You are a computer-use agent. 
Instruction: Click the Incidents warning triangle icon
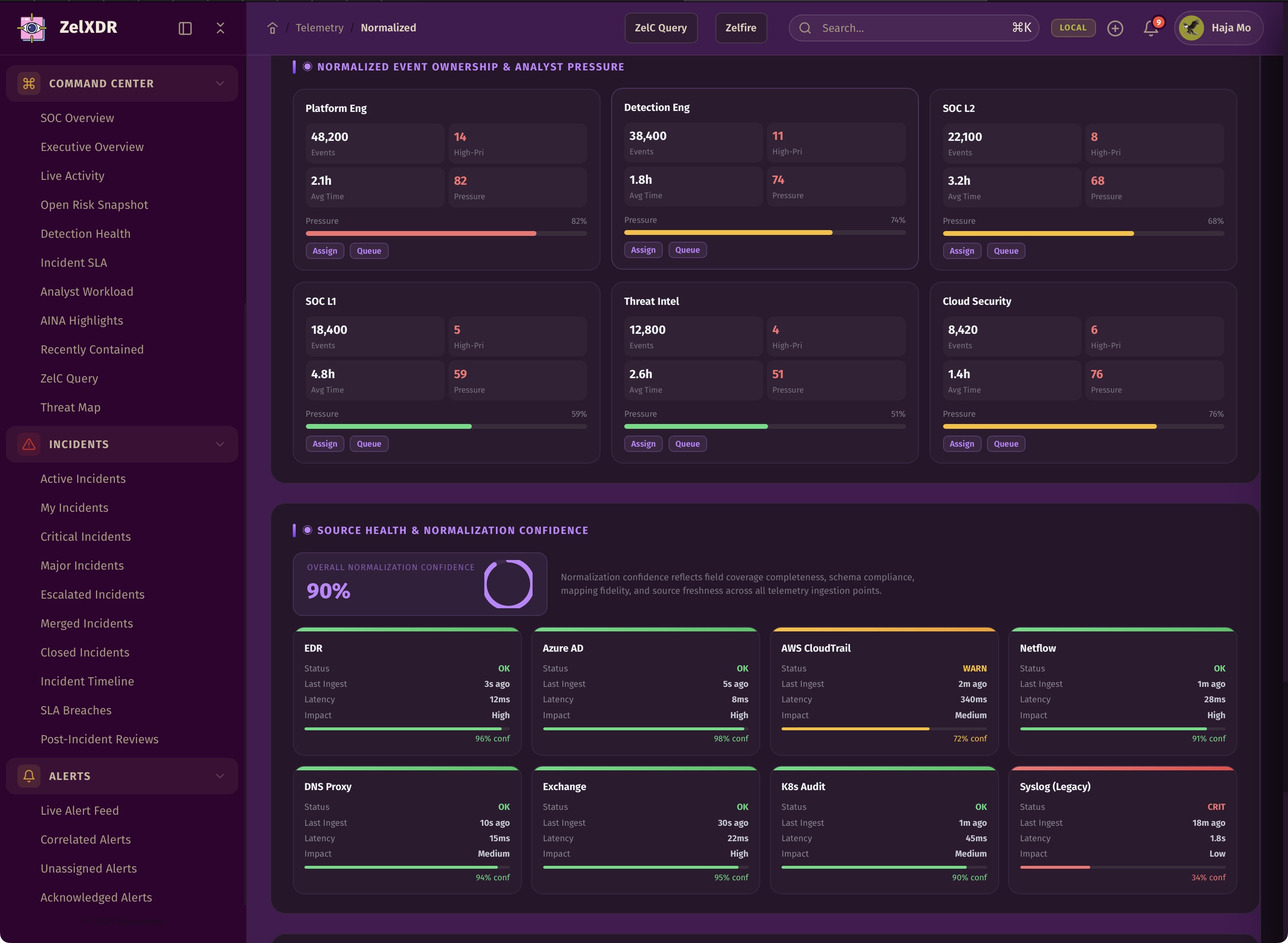(29, 444)
